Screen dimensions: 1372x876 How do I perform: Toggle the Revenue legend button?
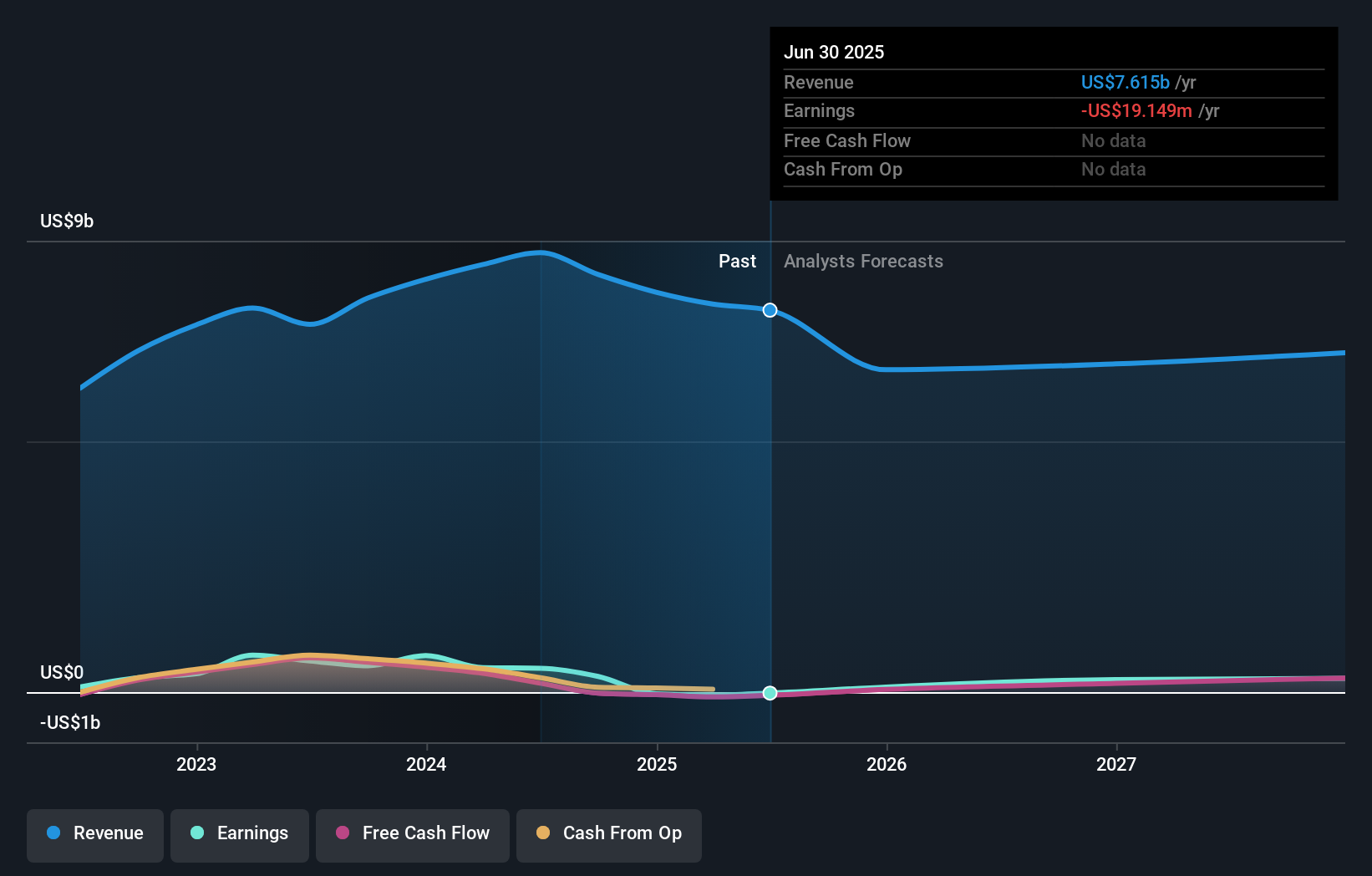[95, 835]
